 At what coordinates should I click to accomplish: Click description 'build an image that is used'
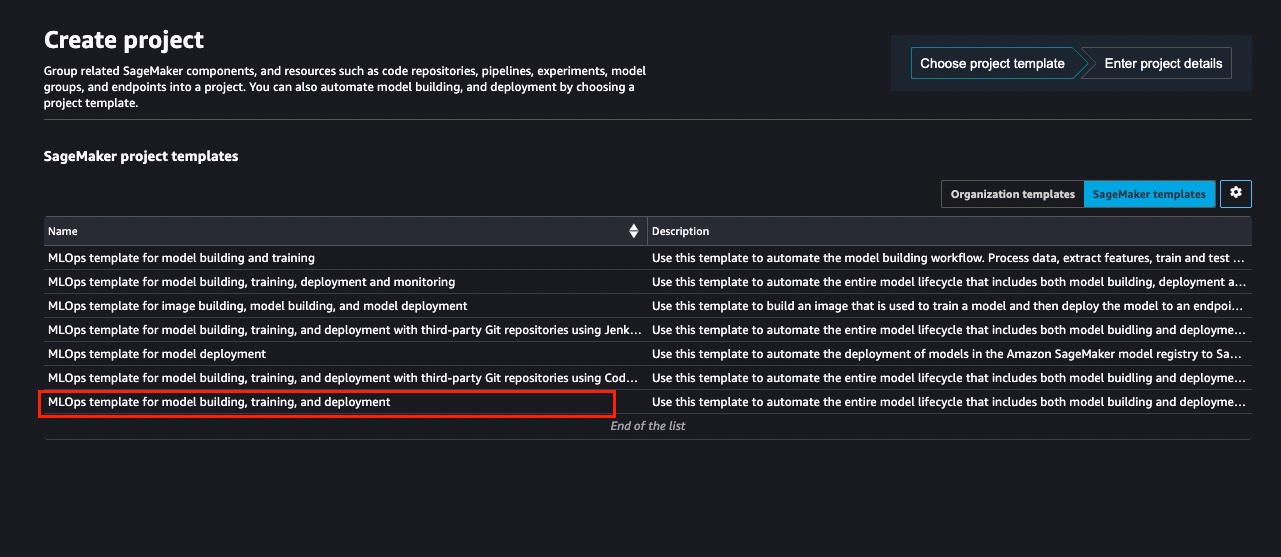(x=949, y=306)
